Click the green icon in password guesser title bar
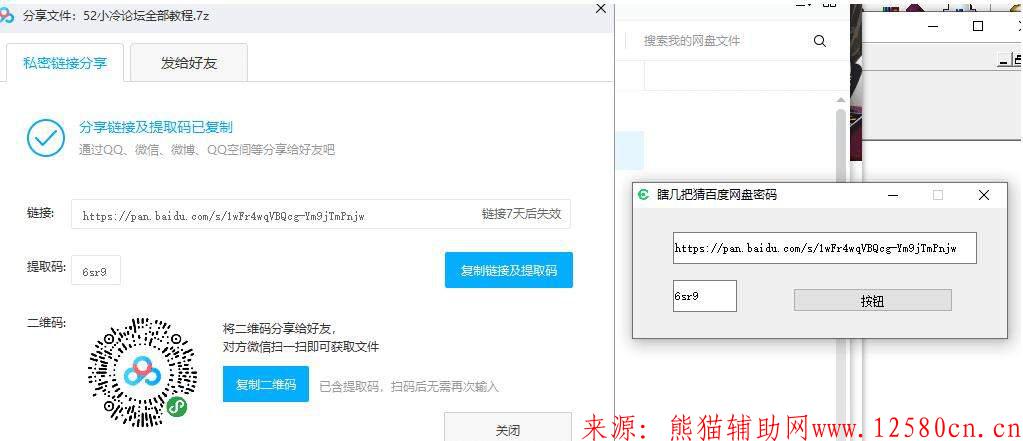This screenshot has height=441, width=1023. [644, 195]
